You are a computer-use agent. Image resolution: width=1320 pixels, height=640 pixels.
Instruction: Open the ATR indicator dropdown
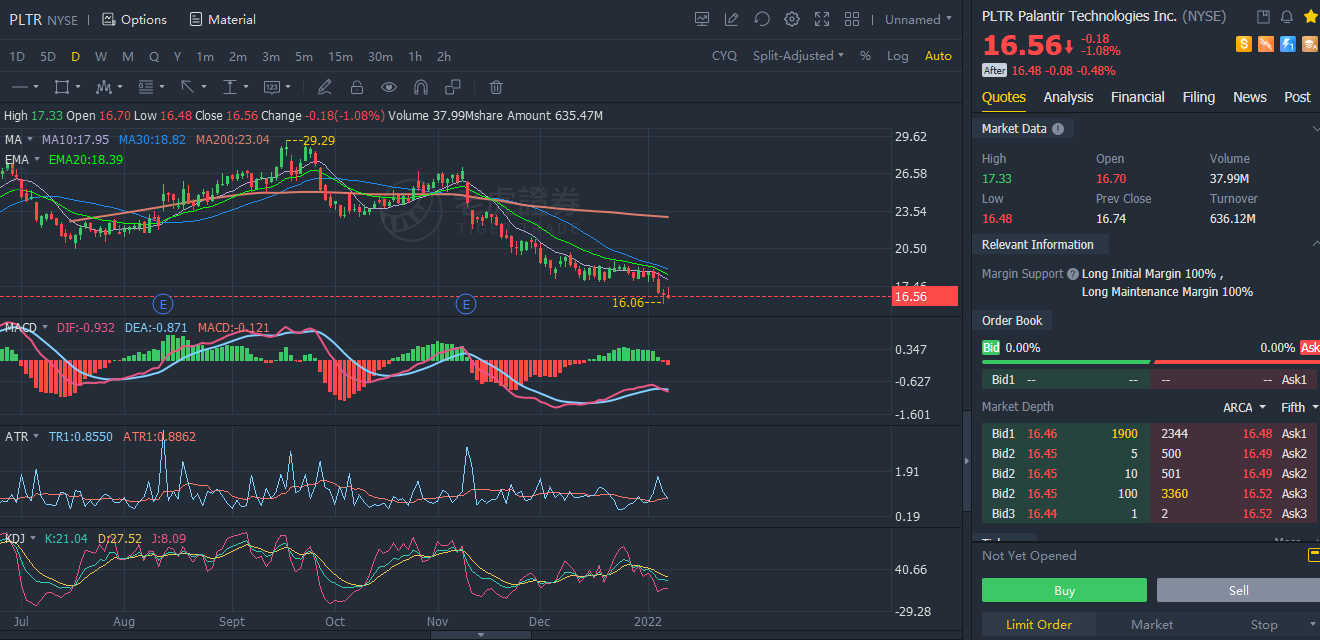20,437
